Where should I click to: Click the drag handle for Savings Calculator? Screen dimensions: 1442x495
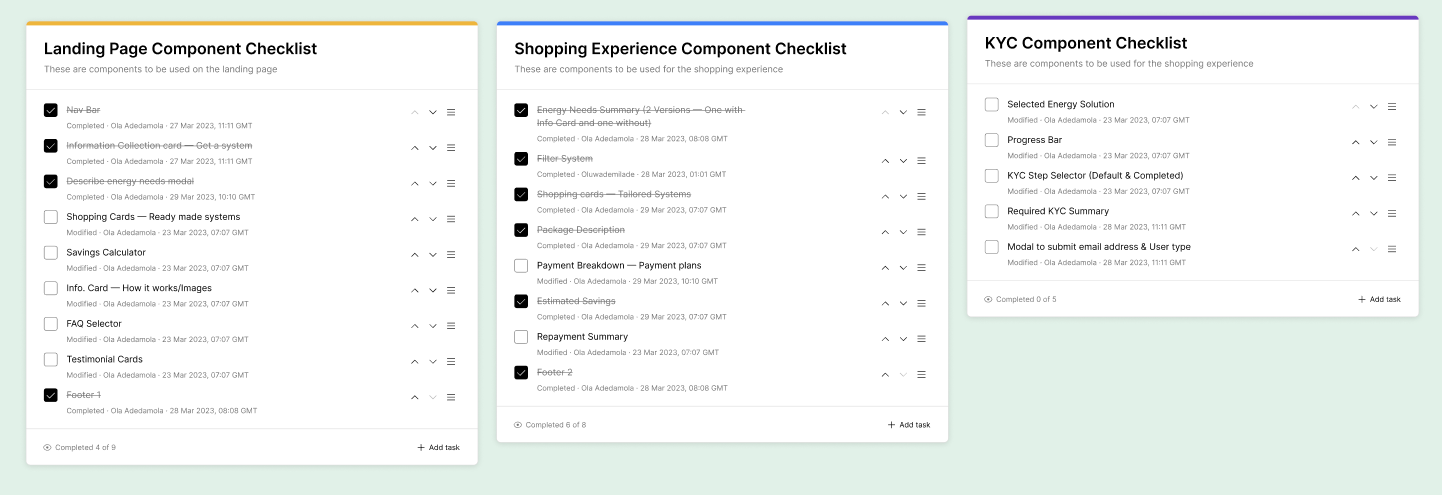[451, 255]
